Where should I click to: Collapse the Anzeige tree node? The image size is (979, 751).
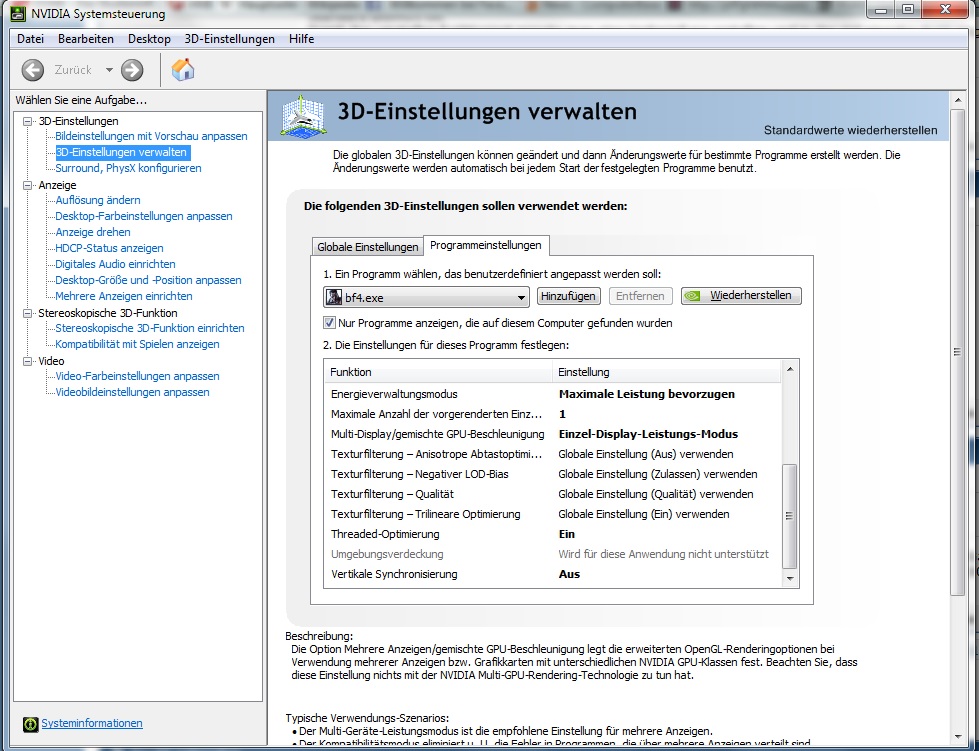tap(27, 185)
